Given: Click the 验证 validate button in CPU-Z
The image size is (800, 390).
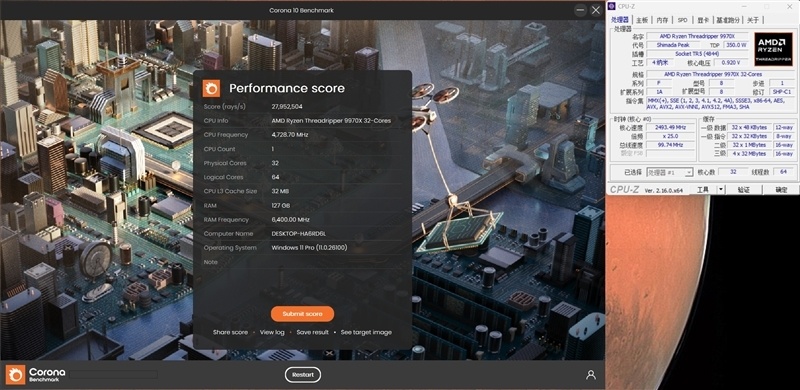Looking at the screenshot, I should (x=744, y=189).
